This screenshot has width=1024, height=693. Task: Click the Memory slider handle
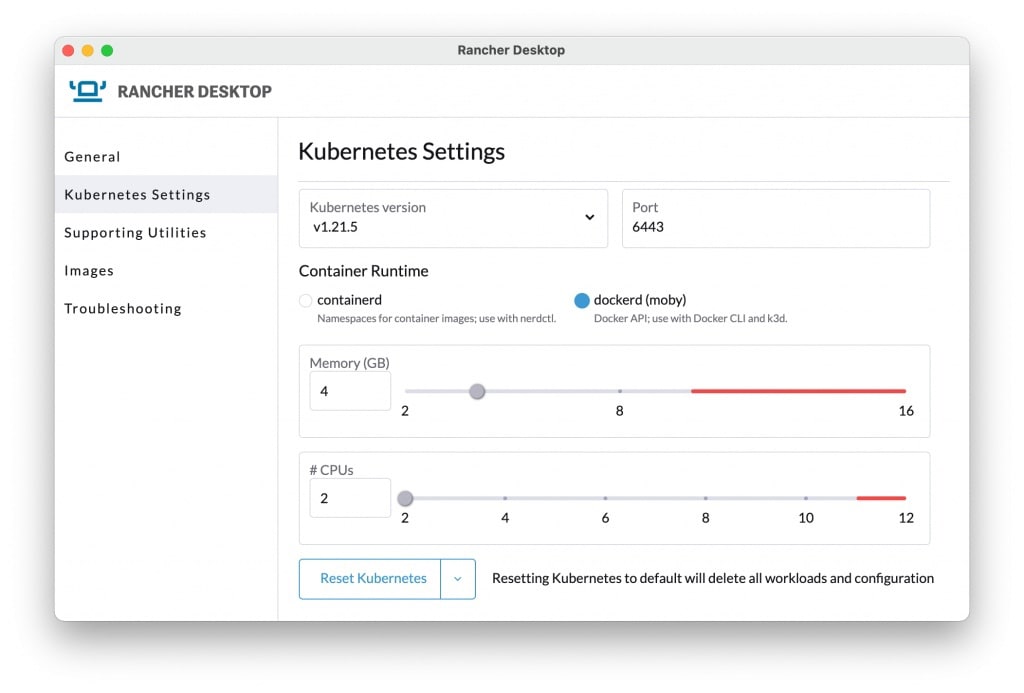tap(477, 391)
